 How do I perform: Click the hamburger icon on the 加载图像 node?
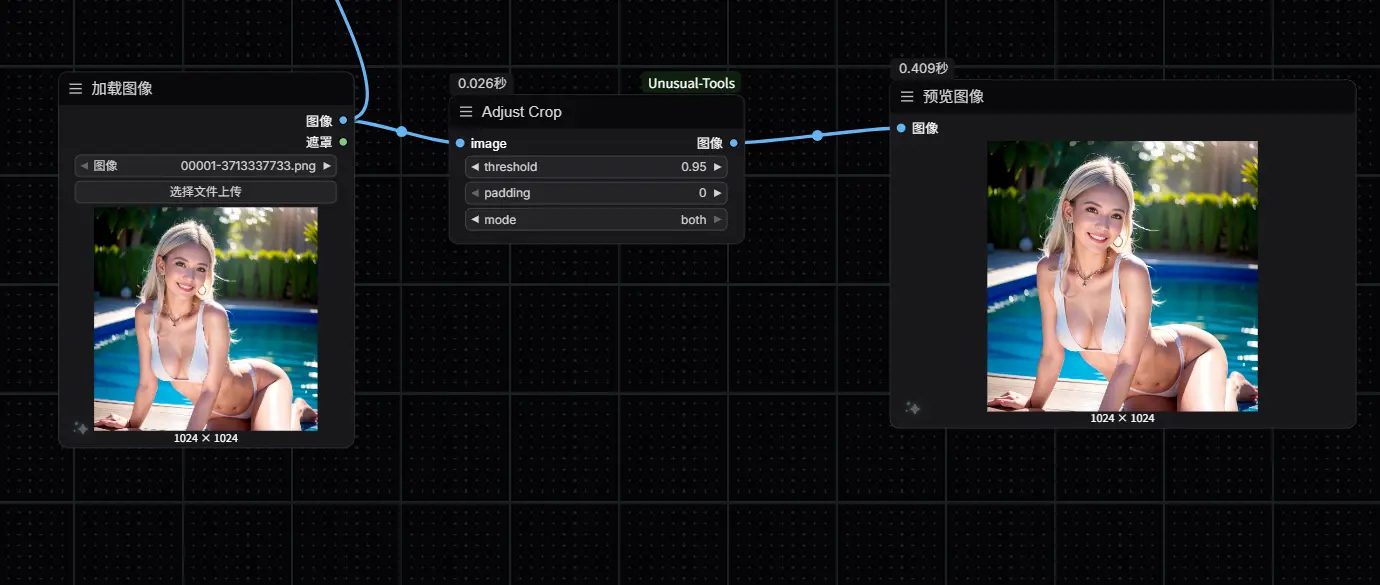coord(75,88)
